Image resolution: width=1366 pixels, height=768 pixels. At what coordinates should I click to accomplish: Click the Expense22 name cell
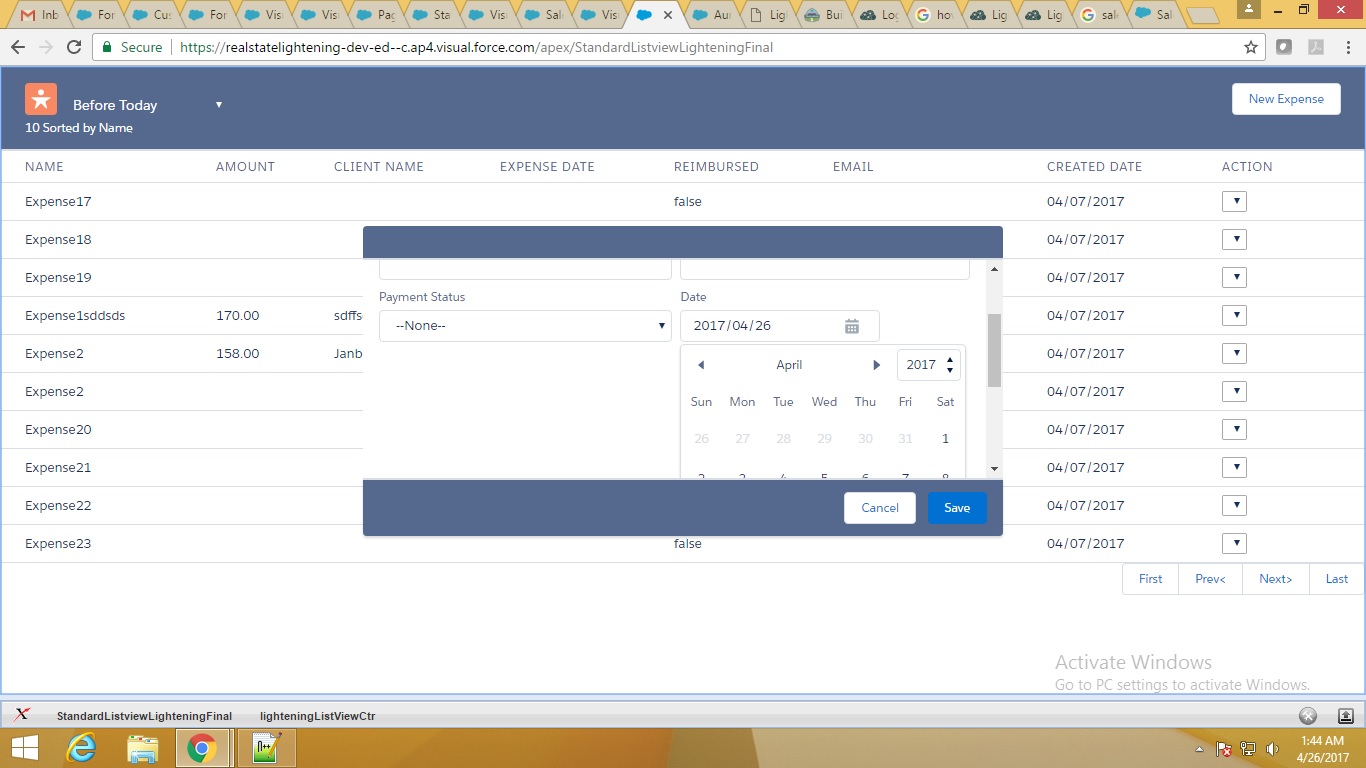pyautogui.click(x=58, y=506)
